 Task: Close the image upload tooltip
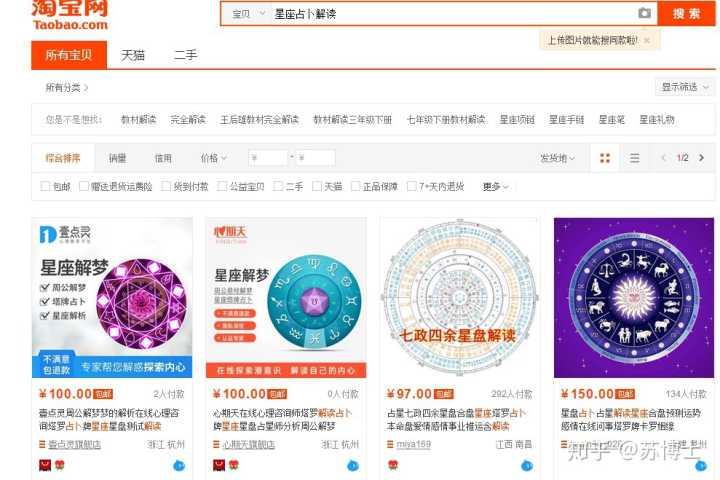click(x=646, y=40)
